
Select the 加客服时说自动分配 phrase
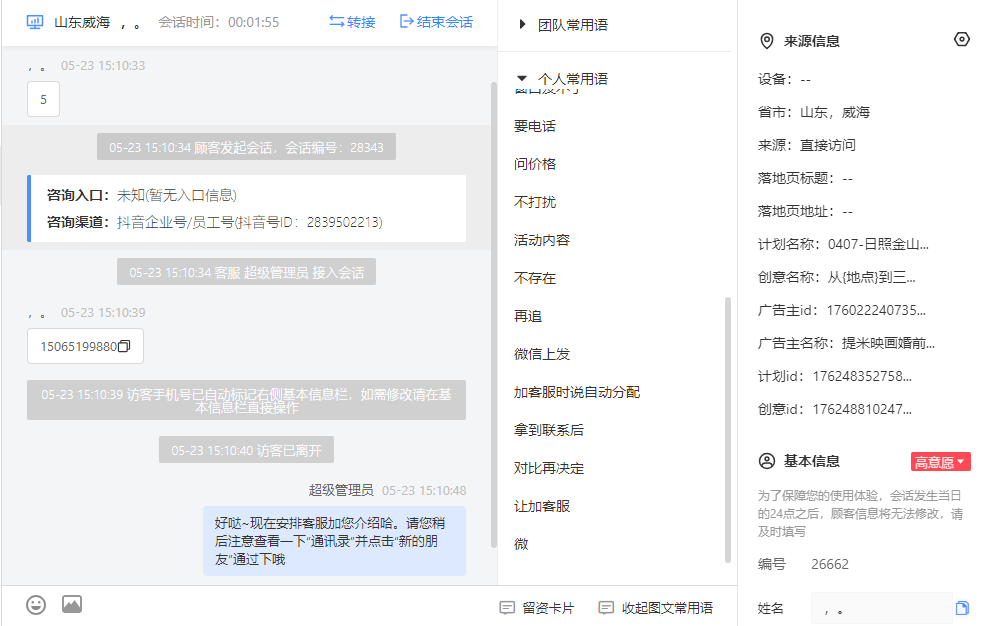[x=576, y=392]
